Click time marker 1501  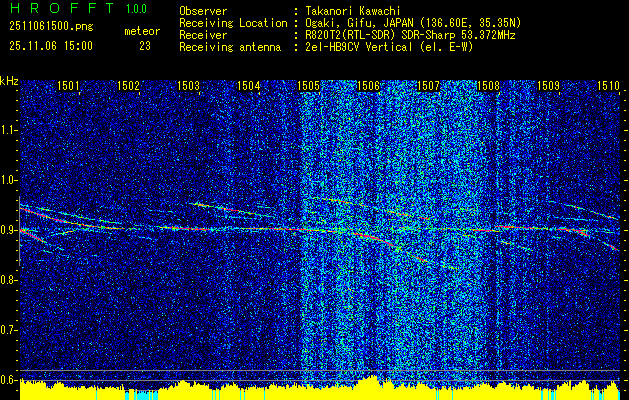68,85
